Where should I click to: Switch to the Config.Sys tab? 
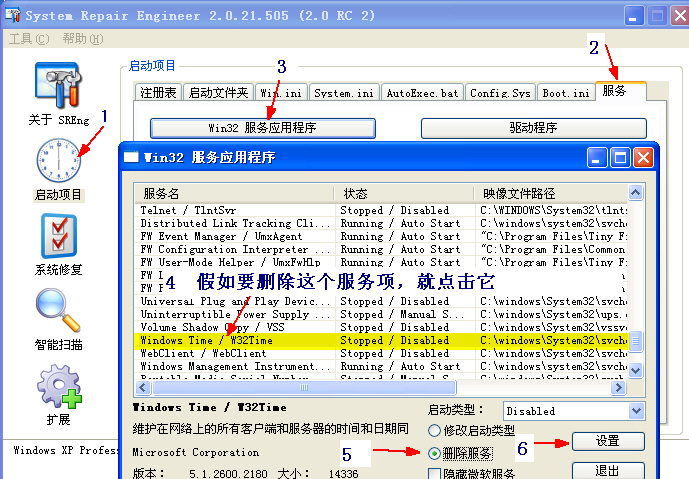[500, 93]
